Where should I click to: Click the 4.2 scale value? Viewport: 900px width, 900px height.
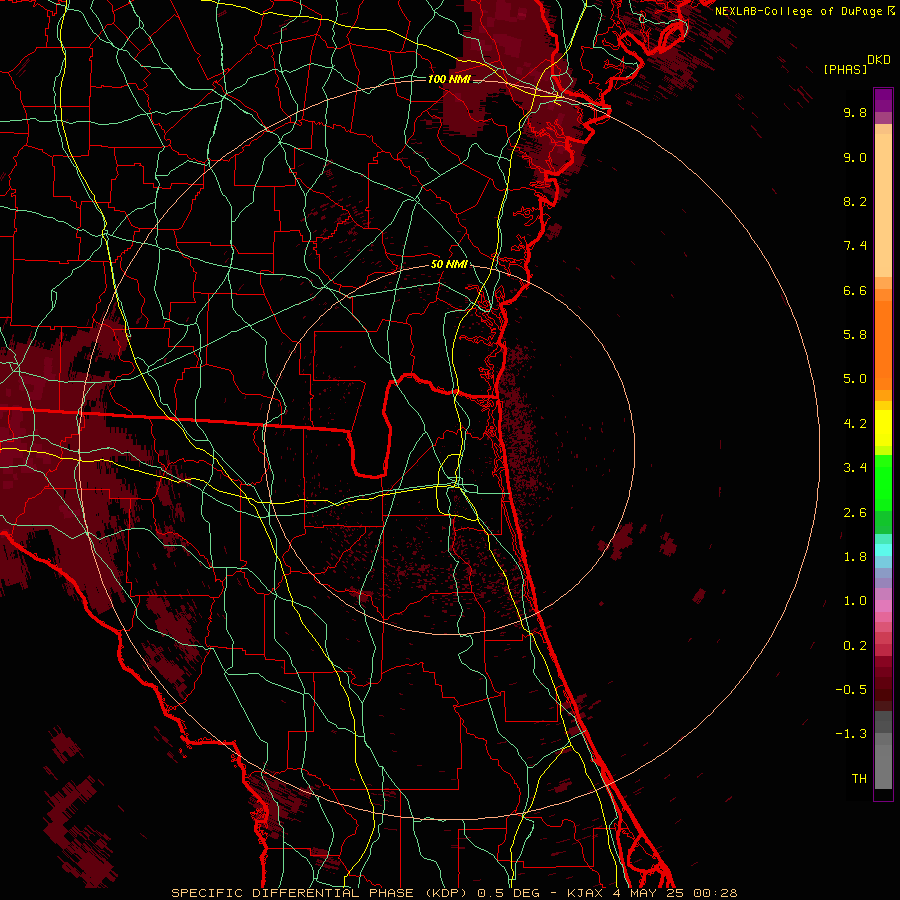(x=855, y=424)
